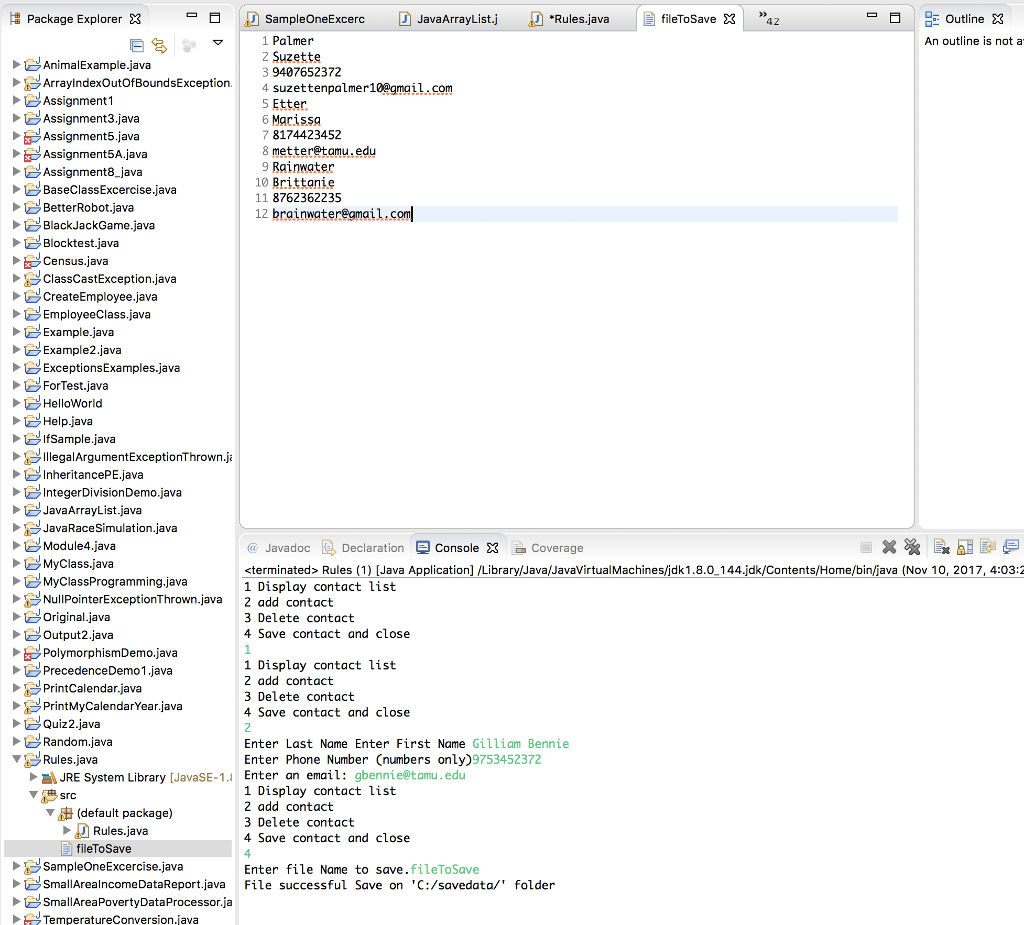Minimize the editor area pane
Image resolution: width=1024 pixels, height=925 pixels.
pos(871,18)
